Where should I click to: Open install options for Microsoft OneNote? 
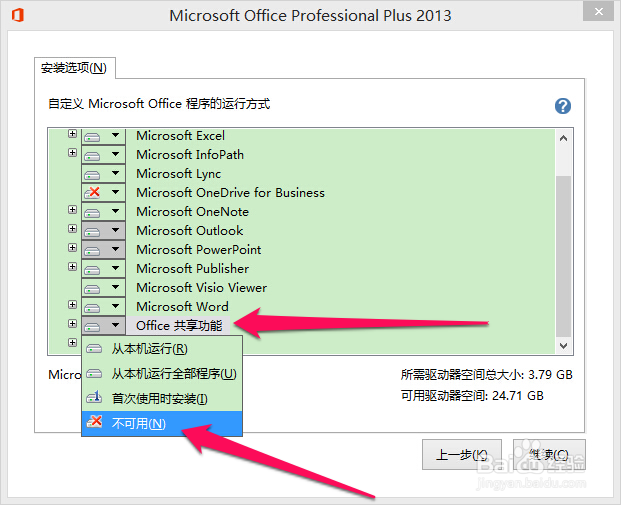pyautogui.click(x=103, y=212)
